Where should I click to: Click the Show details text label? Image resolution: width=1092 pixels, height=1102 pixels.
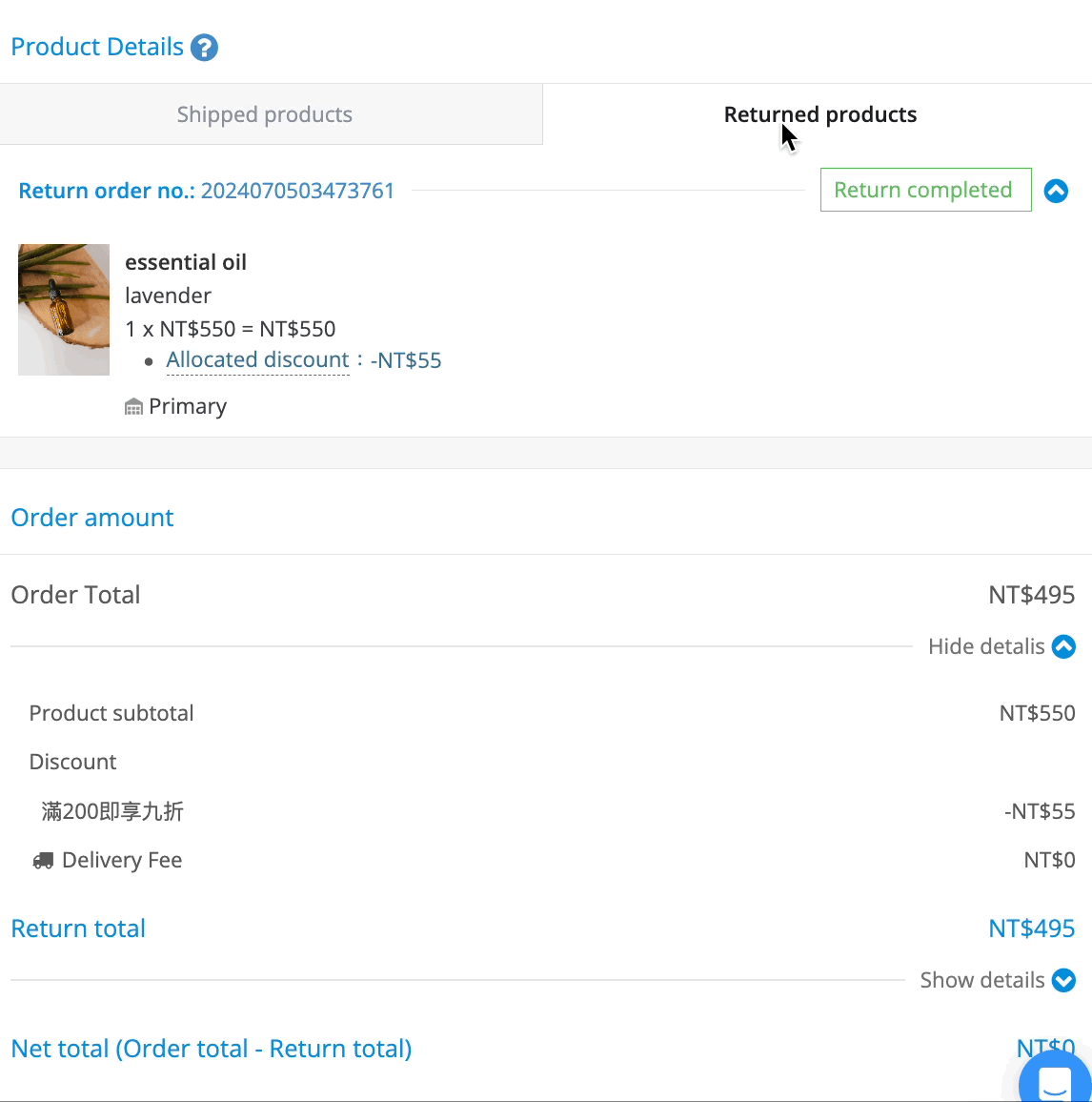pos(981,980)
